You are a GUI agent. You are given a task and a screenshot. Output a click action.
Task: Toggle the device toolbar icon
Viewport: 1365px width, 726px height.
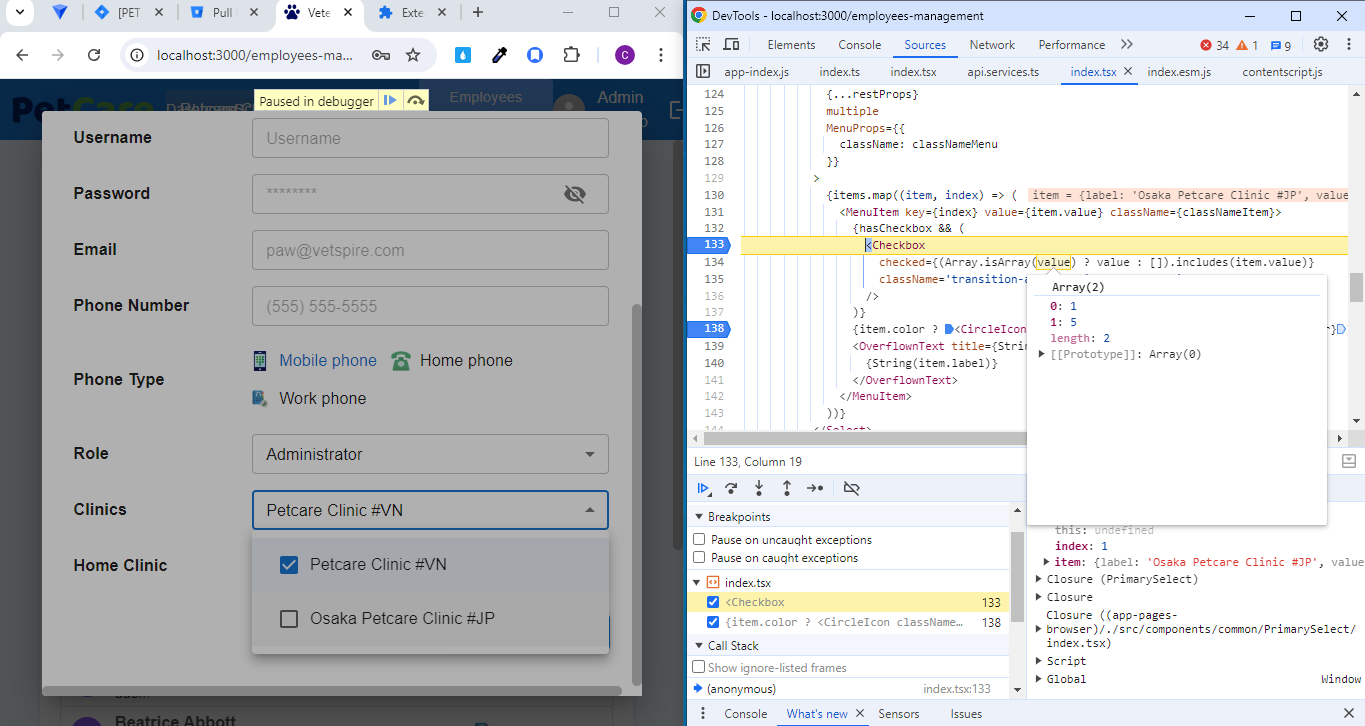pos(731,45)
